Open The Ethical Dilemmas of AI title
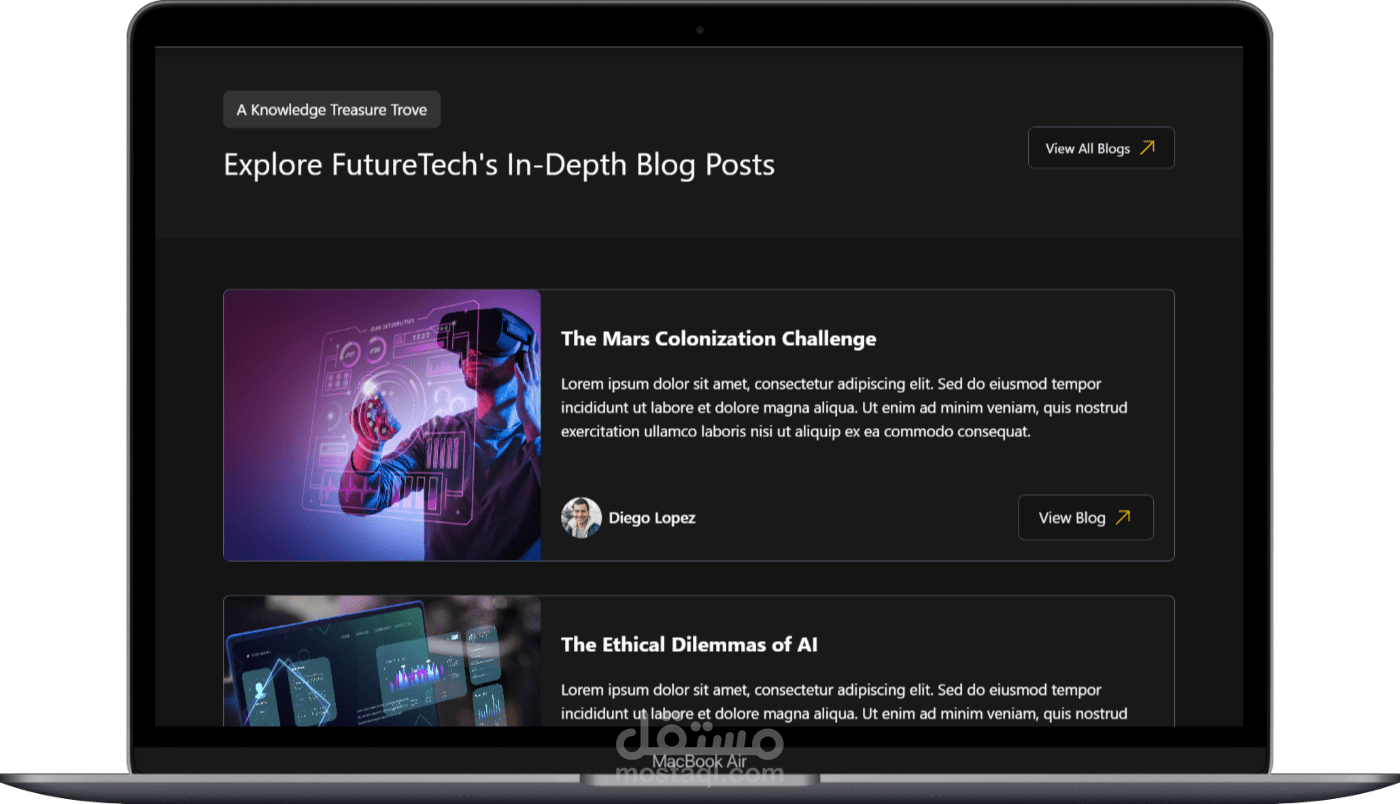The image size is (1400, 804). point(689,645)
